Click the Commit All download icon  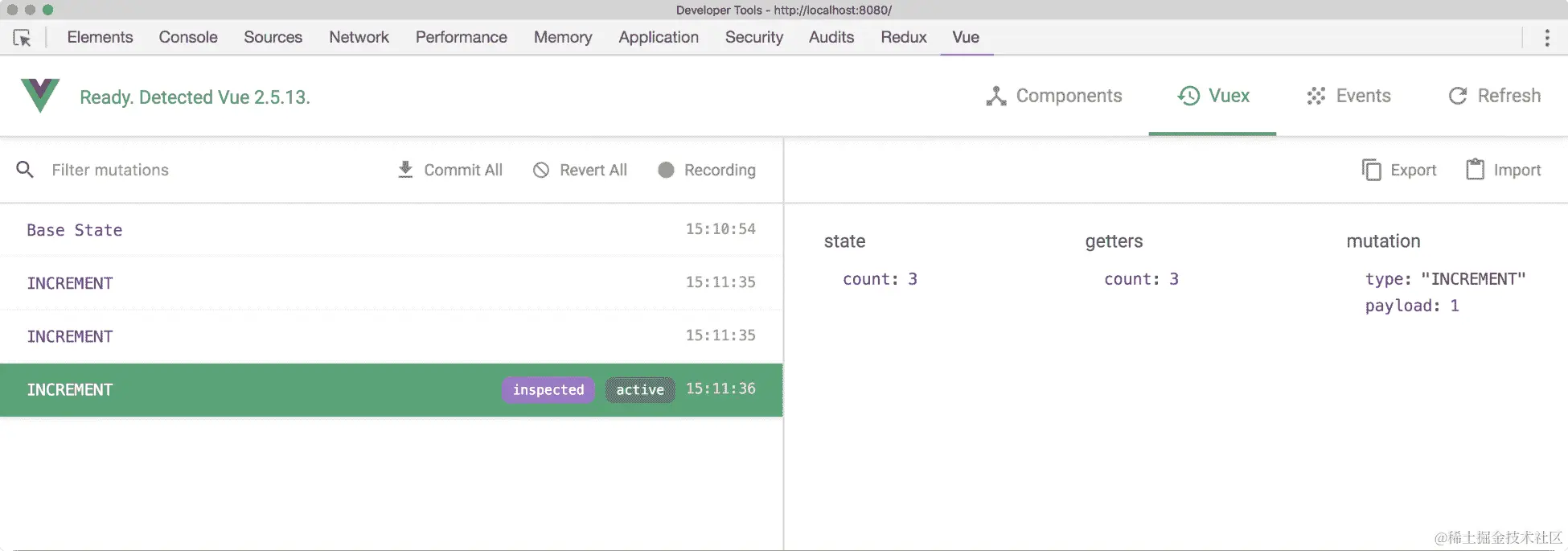point(405,170)
